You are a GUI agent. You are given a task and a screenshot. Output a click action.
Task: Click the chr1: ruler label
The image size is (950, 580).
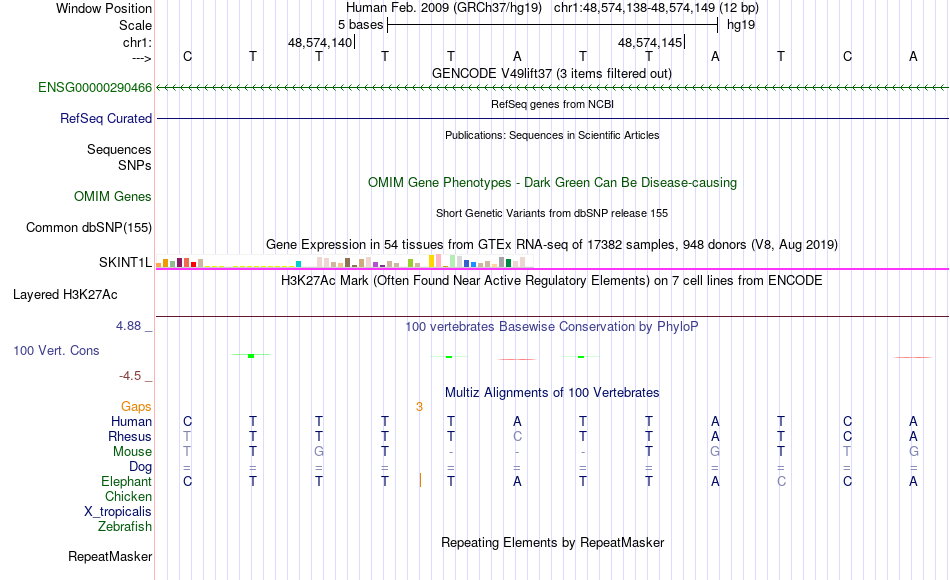click(x=137, y=42)
